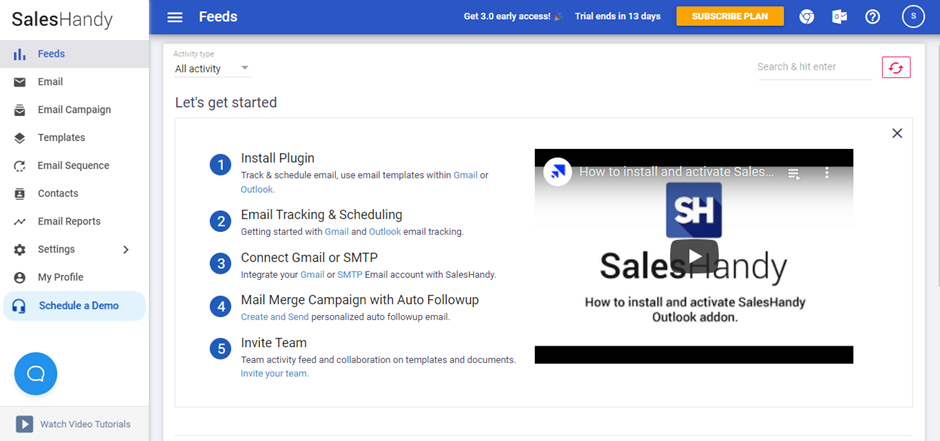The width and height of the screenshot is (940, 441).
Task: Click the Search & hit enter field
Action: (x=815, y=67)
